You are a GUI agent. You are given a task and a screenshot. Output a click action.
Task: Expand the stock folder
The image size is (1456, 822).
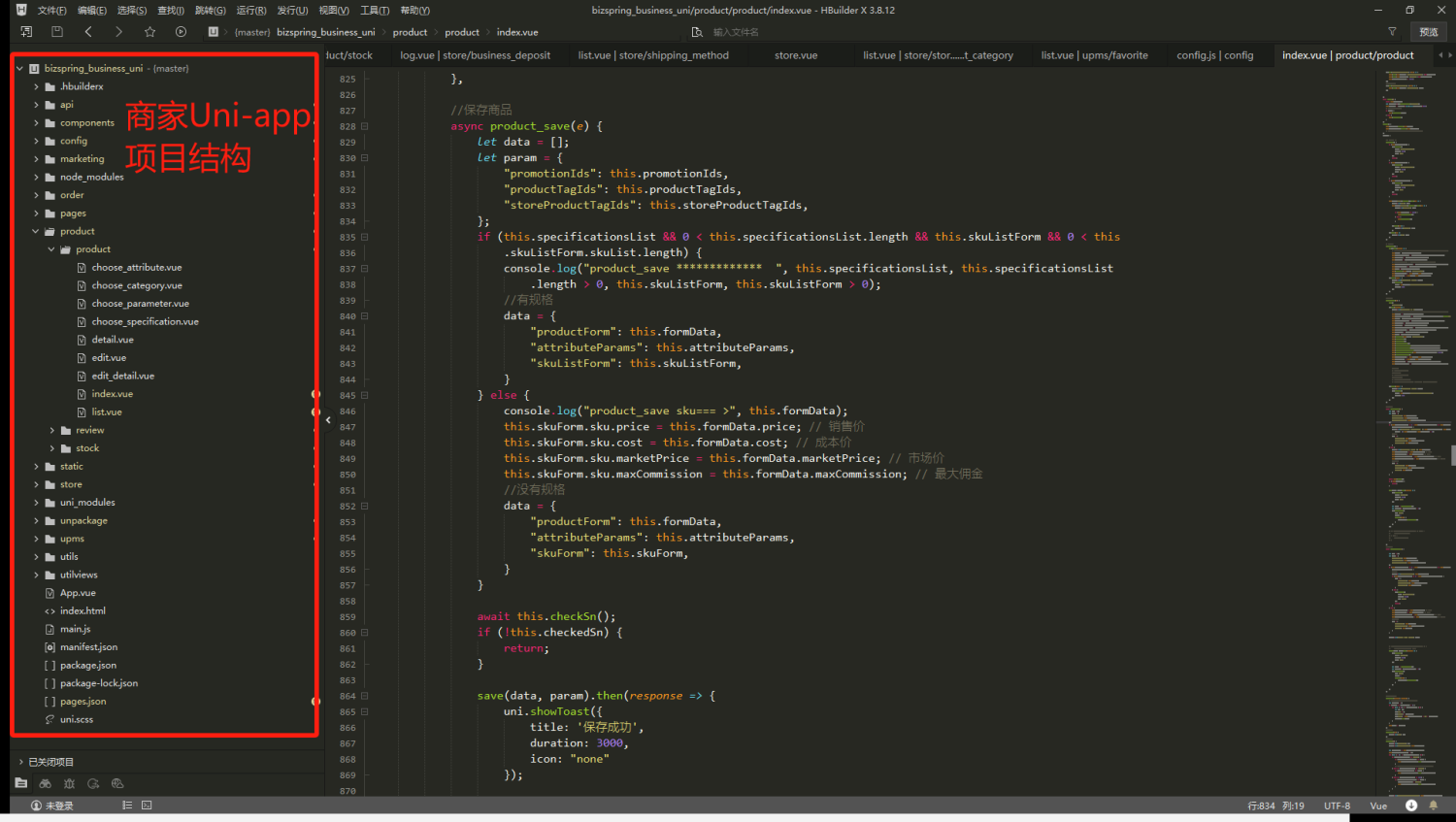click(x=51, y=448)
